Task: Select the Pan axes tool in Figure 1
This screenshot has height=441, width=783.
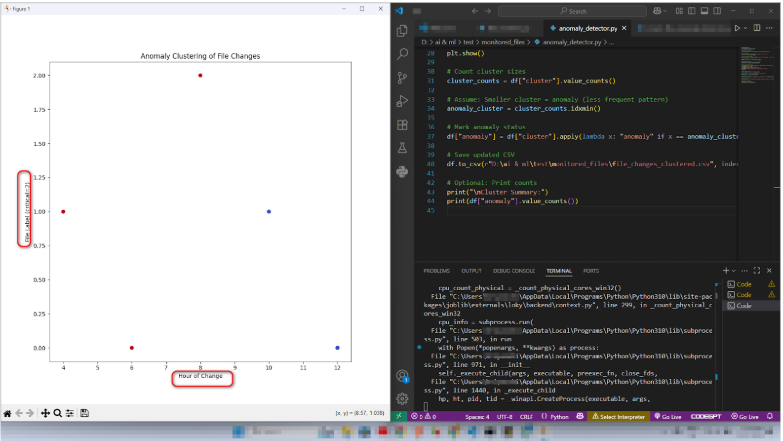Action: tap(45, 413)
